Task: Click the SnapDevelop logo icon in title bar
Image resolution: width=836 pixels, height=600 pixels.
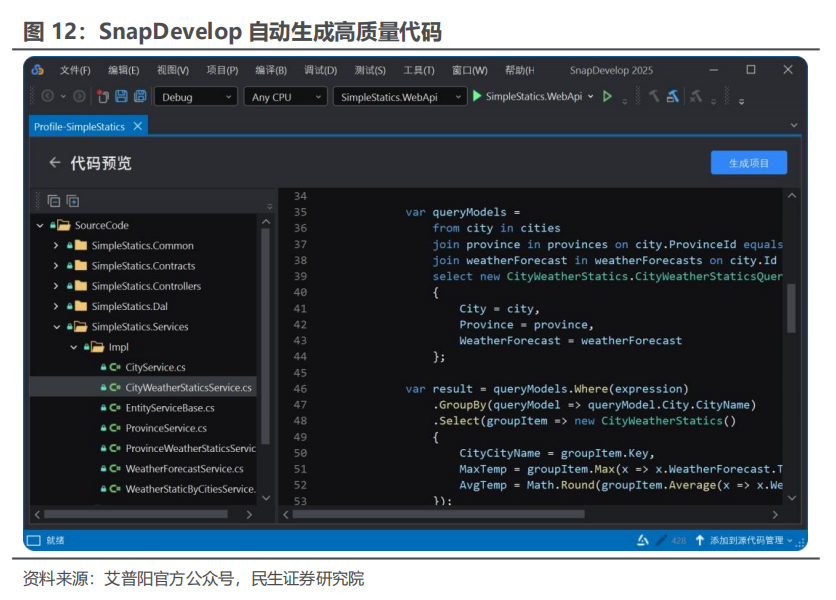Action: [x=37, y=70]
